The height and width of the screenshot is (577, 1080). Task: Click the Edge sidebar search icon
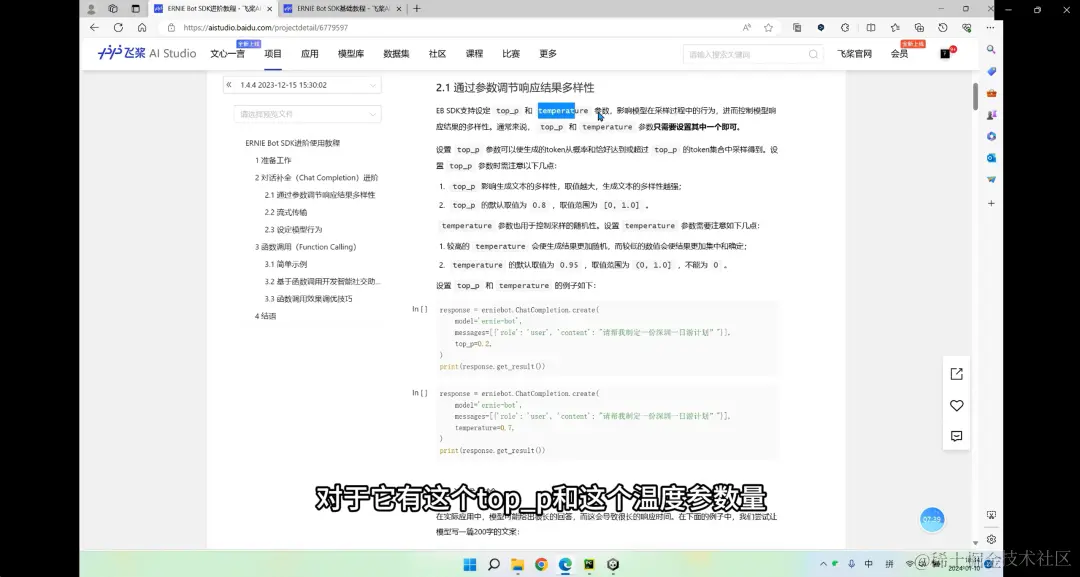(991, 50)
